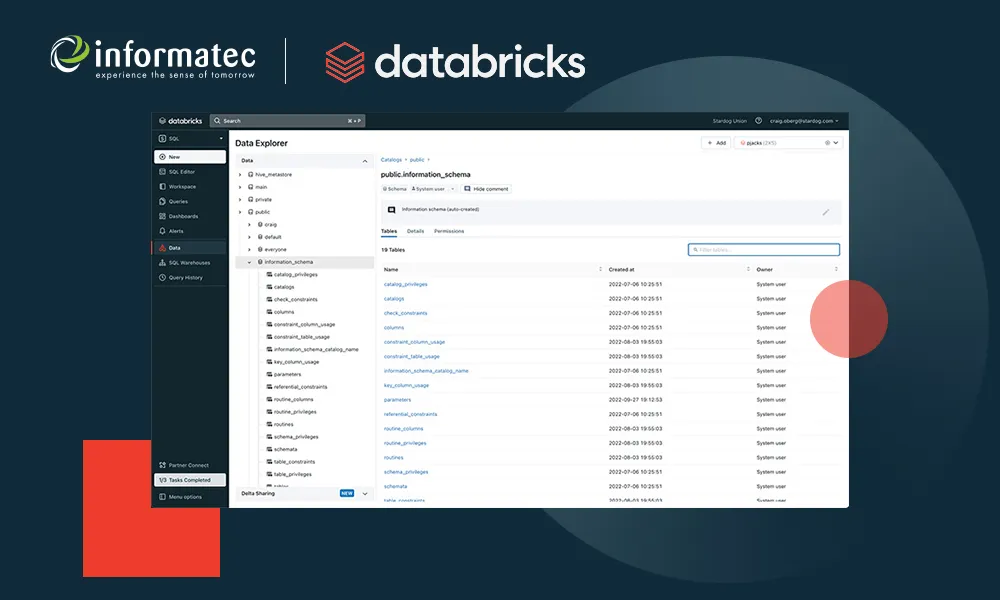
Task: Open Menu options at sidebar bottom
Action: coord(180,497)
